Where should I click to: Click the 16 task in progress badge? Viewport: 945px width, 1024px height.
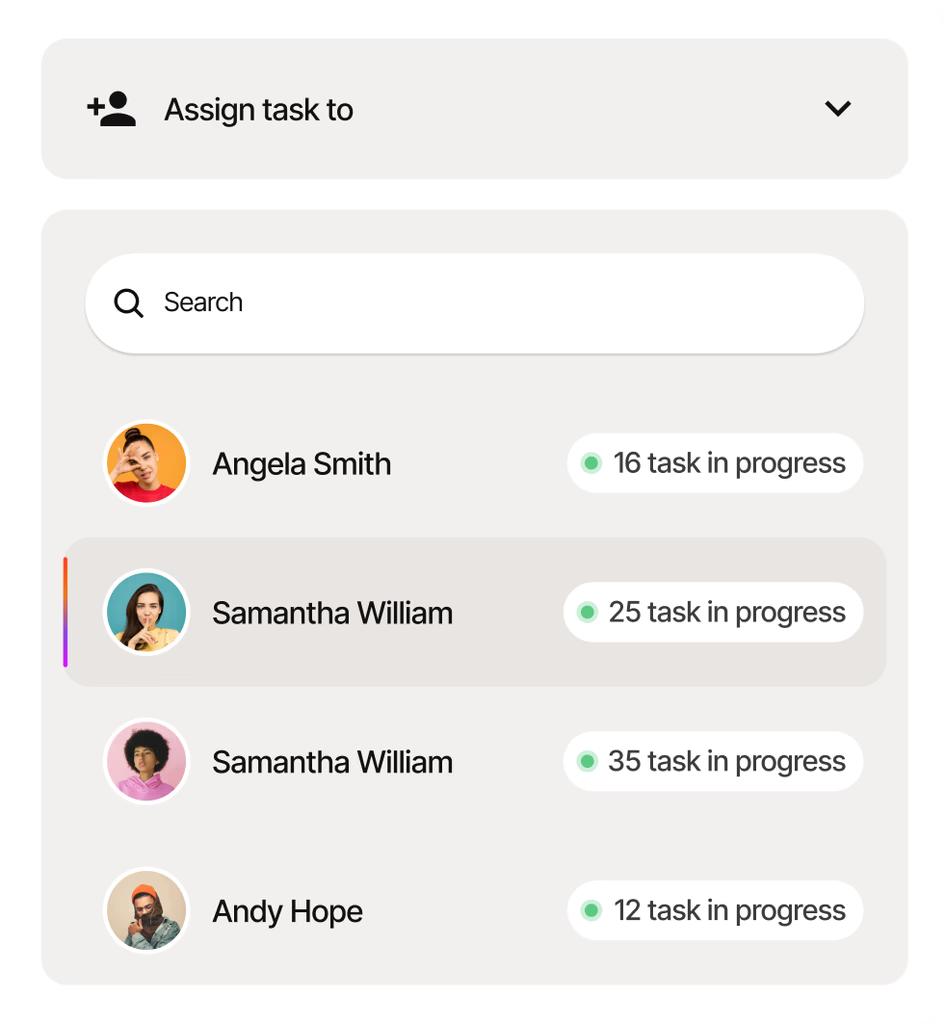tap(715, 463)
